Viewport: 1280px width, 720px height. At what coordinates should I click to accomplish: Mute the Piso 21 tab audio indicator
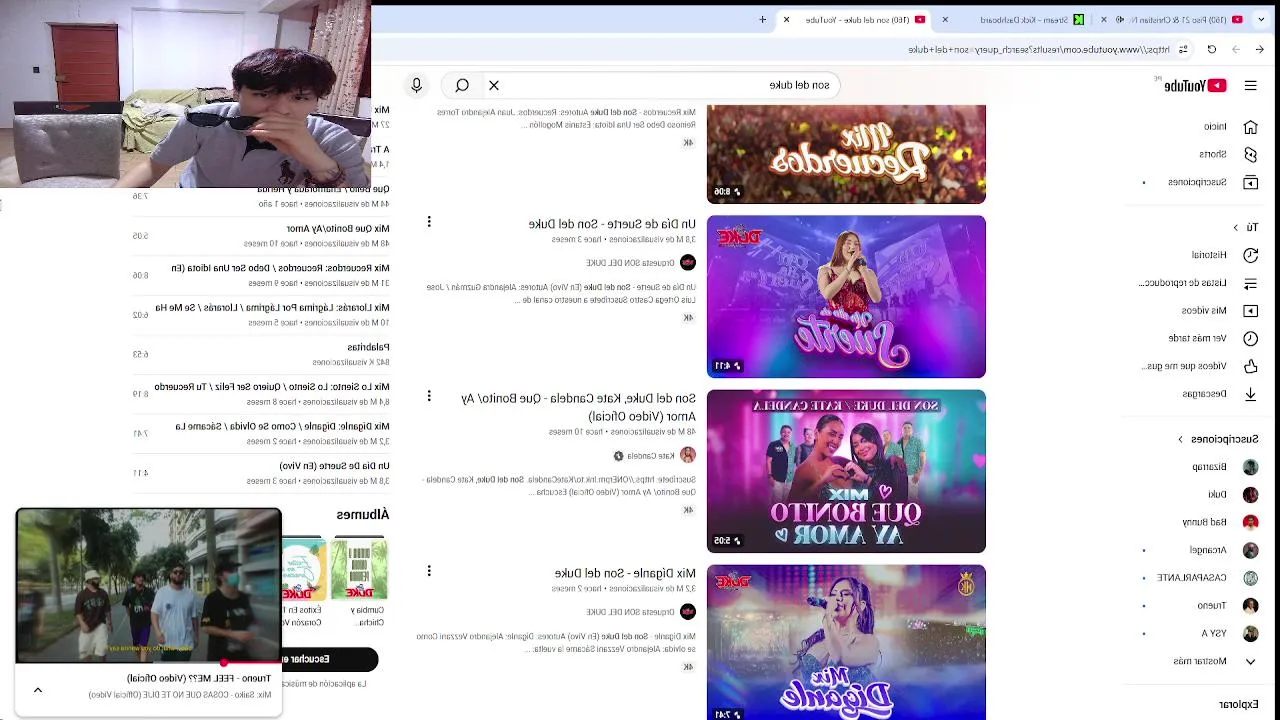(x=1120, y=19)
